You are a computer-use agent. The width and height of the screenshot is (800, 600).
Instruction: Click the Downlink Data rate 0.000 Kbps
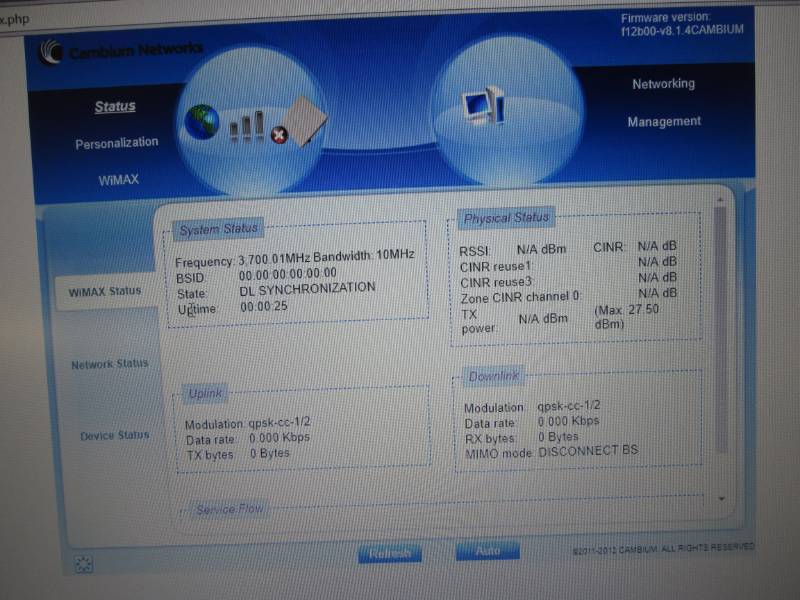coord(568,421)
